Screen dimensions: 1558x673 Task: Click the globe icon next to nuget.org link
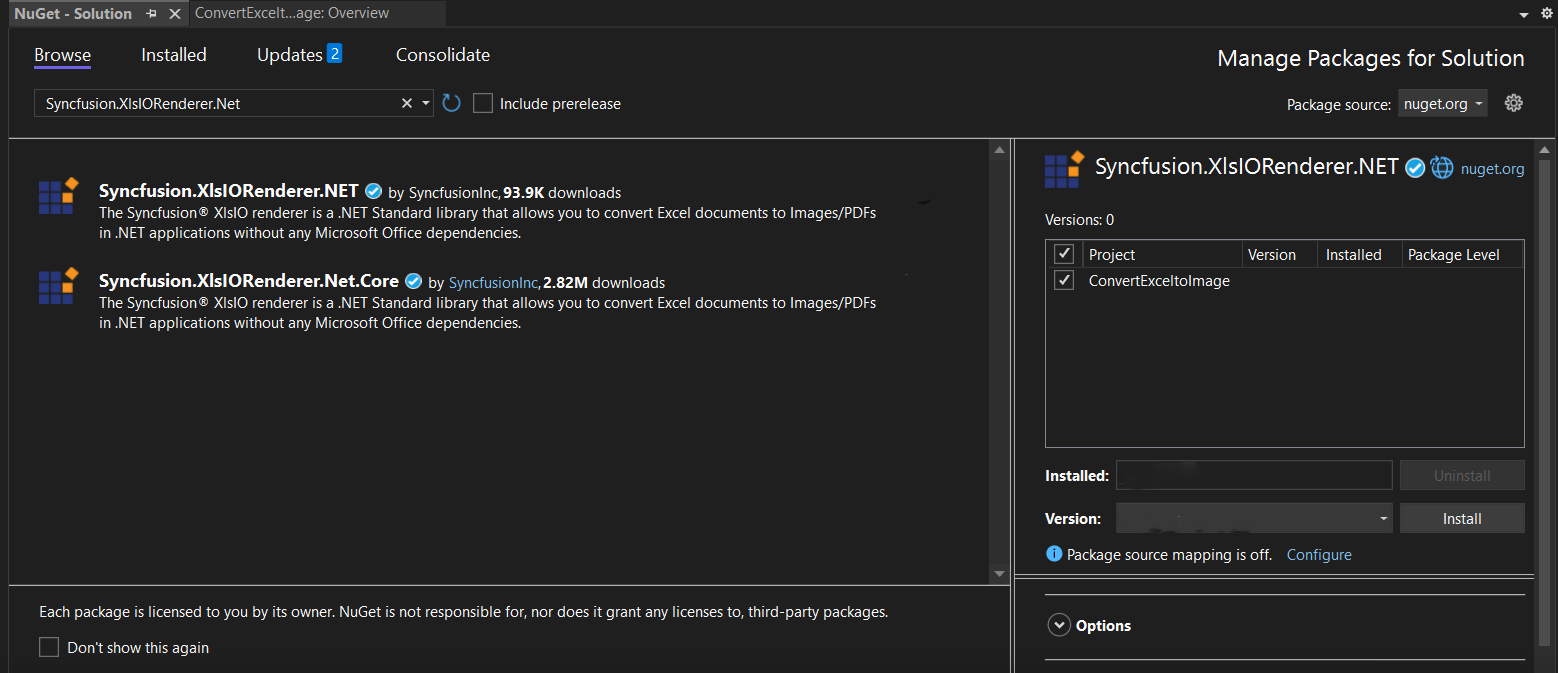tap(1442, 167)
